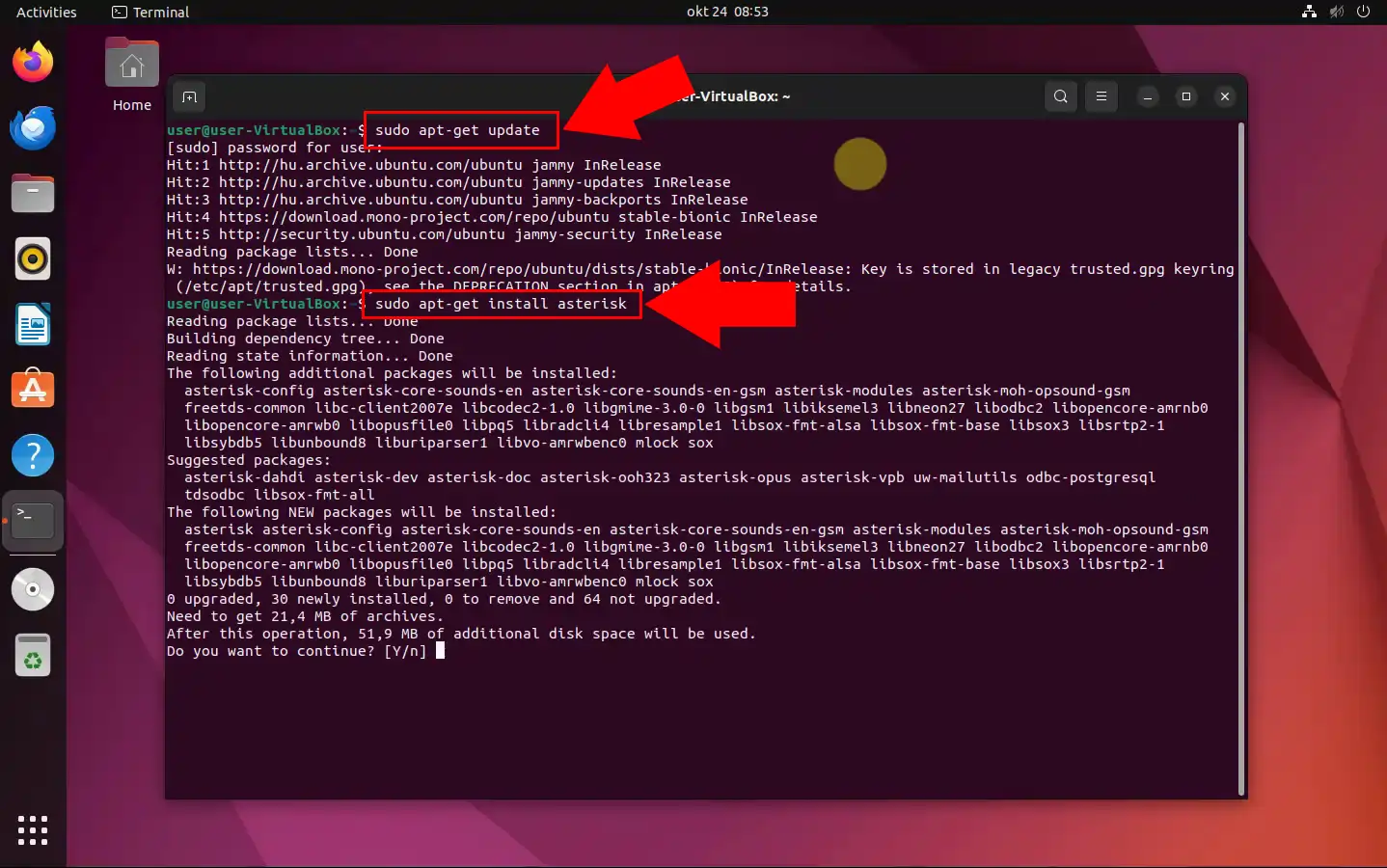
Task: Click the 'Suggested packages:' line
Action: tap(249, 460)
